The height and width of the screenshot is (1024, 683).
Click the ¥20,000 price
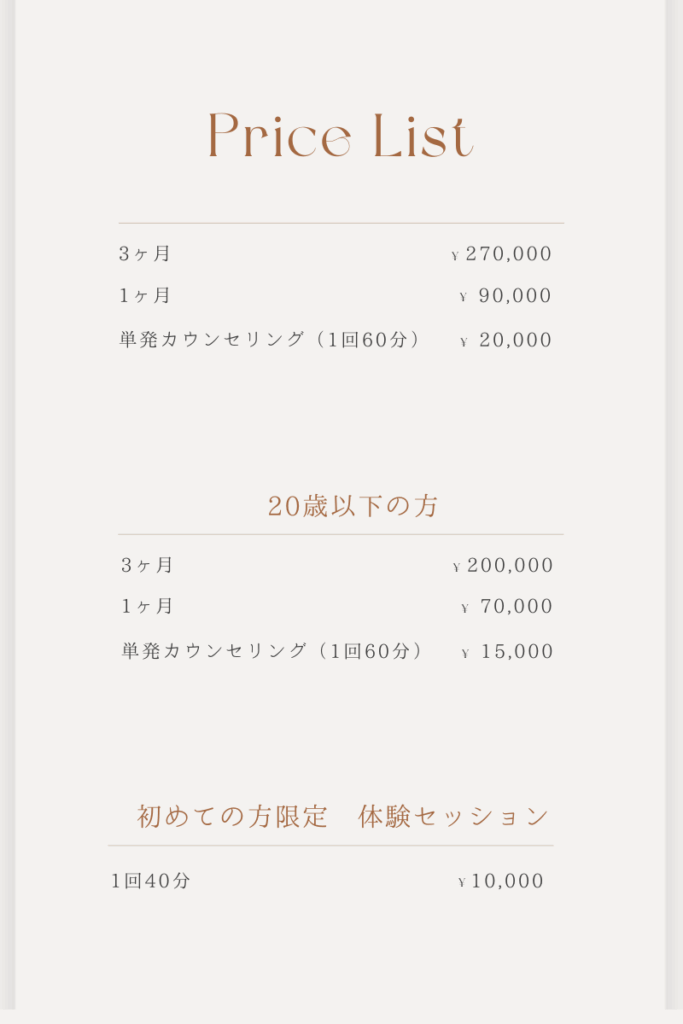click(506, 340)
